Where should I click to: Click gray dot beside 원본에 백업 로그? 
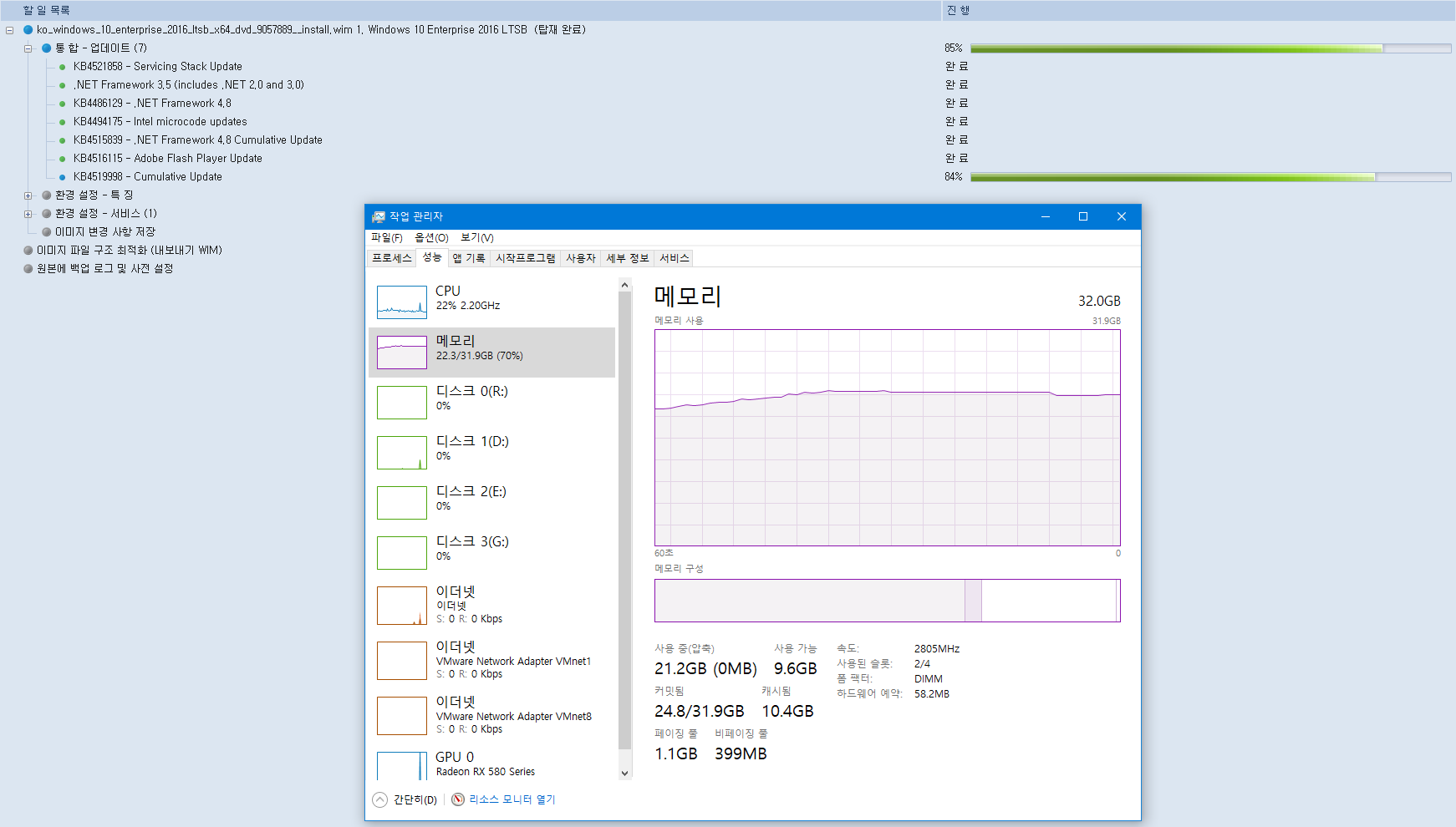[28, 269]
